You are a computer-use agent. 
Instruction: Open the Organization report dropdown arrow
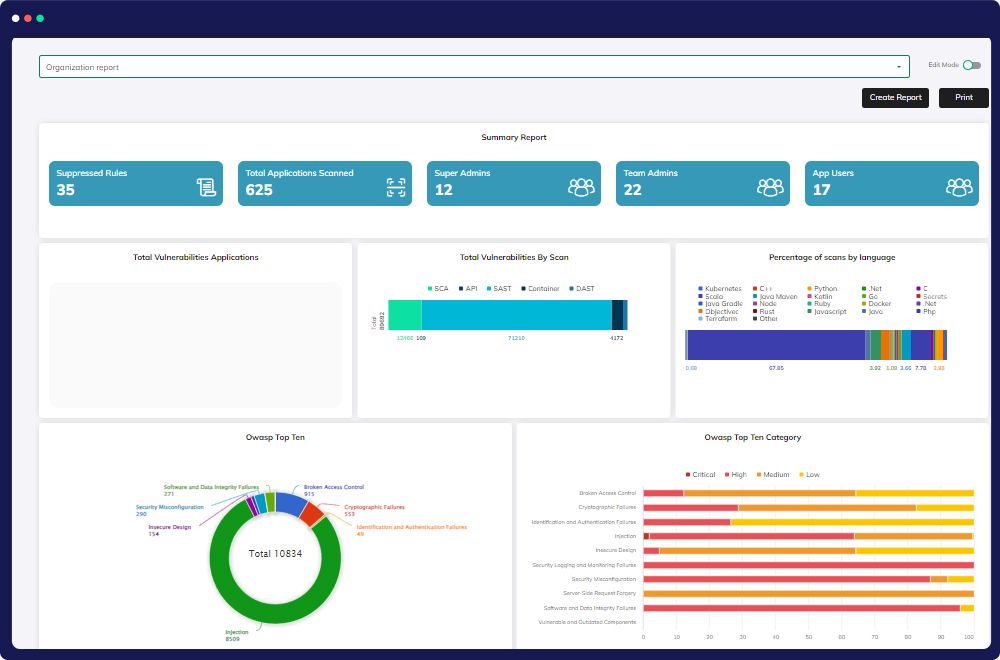[899, 68]
